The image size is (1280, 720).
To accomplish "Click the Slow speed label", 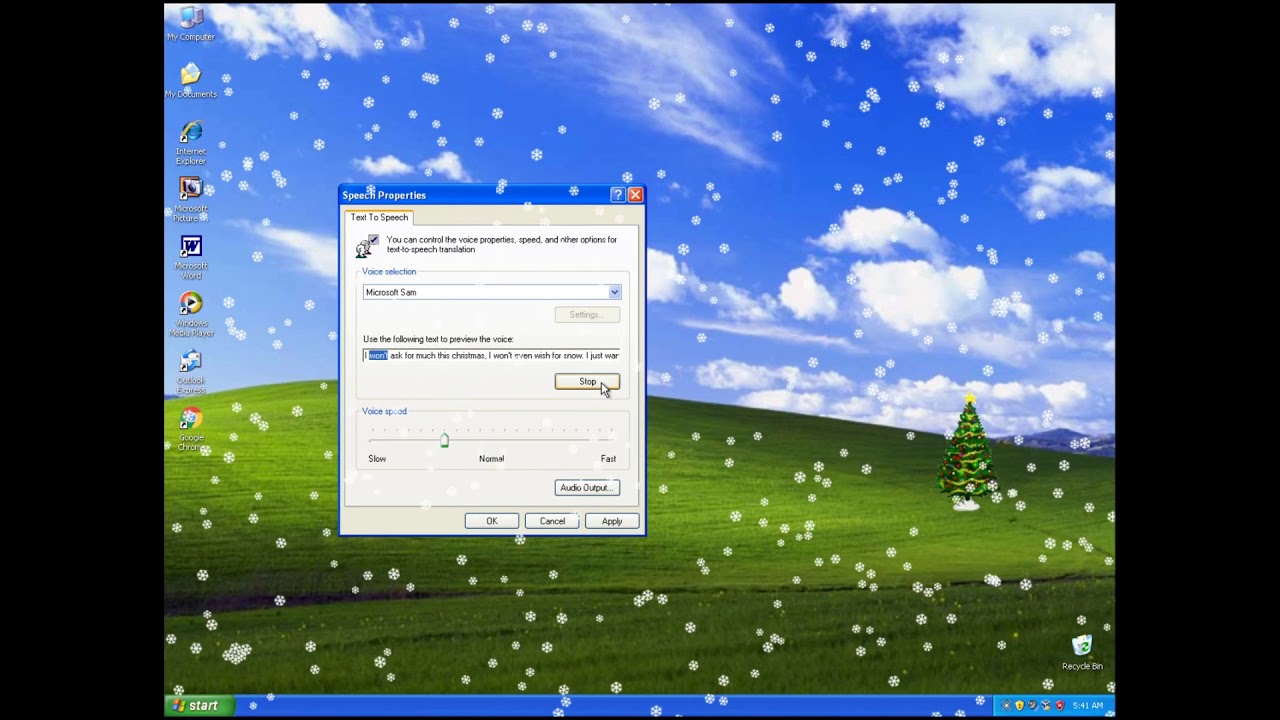I will tap(377, 459).
